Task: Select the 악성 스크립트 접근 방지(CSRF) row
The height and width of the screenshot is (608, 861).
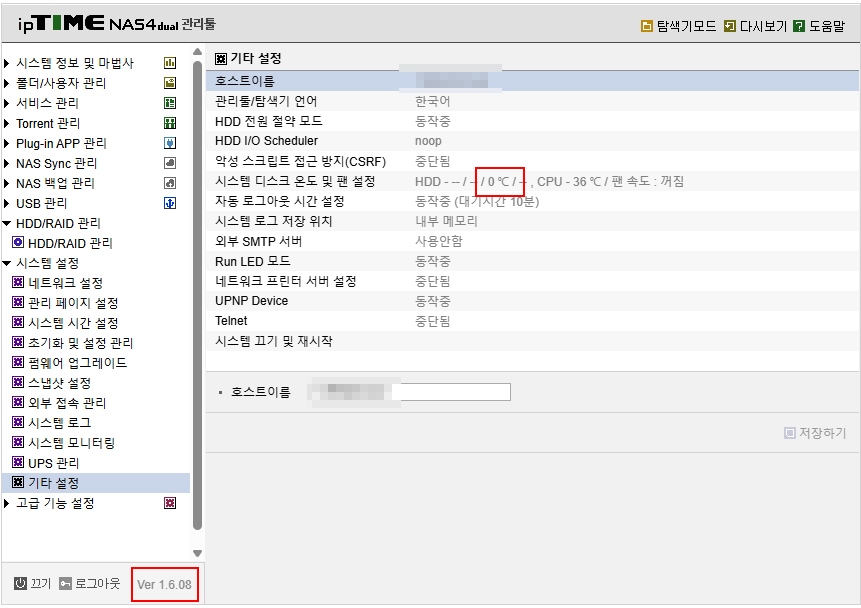Action: click(532, 161)
